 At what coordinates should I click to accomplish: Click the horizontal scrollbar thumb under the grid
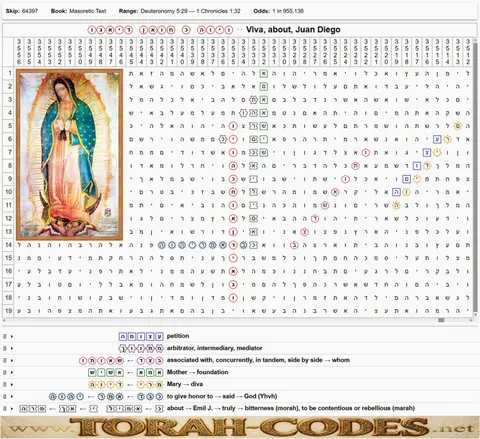(441, 320)
